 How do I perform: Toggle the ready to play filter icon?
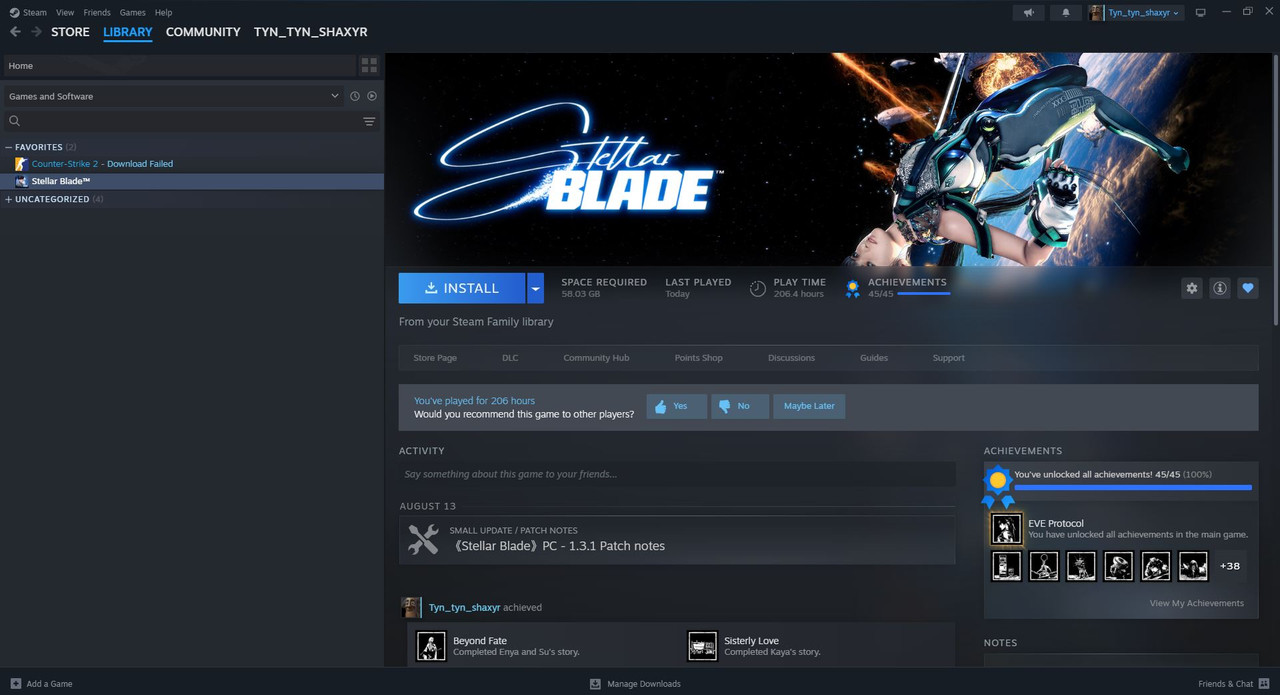point(372,96)
